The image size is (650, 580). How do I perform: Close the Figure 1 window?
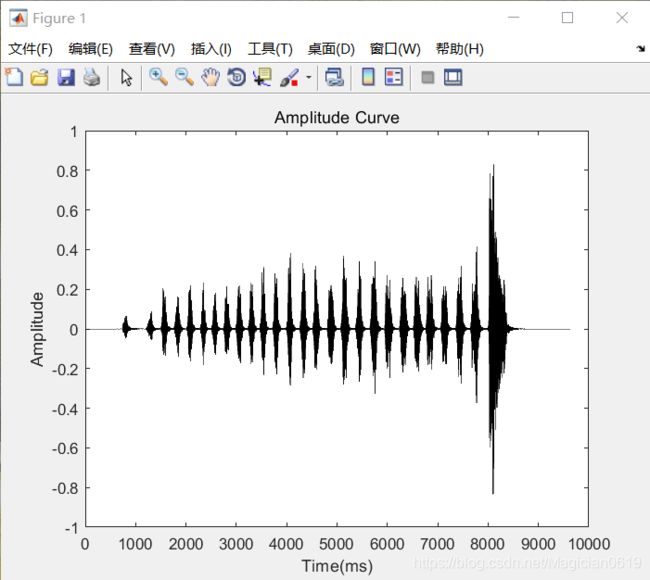pyautogui.click(x=622, y=18)
